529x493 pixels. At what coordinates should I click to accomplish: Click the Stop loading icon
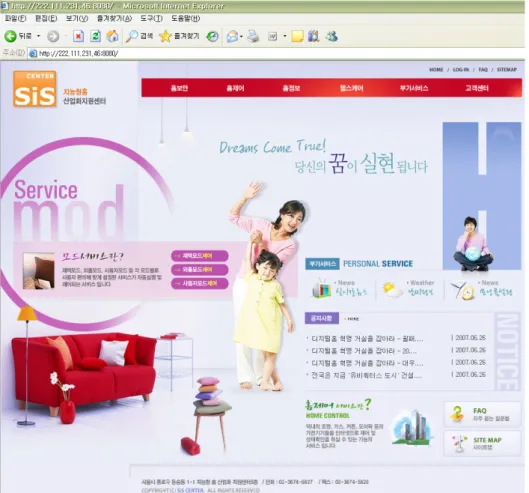[79, 36]
